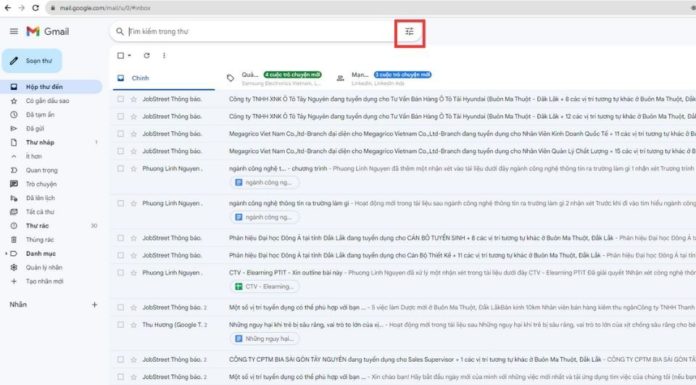
Task: Click the browser address bar URL
Action: click(105, 8)
